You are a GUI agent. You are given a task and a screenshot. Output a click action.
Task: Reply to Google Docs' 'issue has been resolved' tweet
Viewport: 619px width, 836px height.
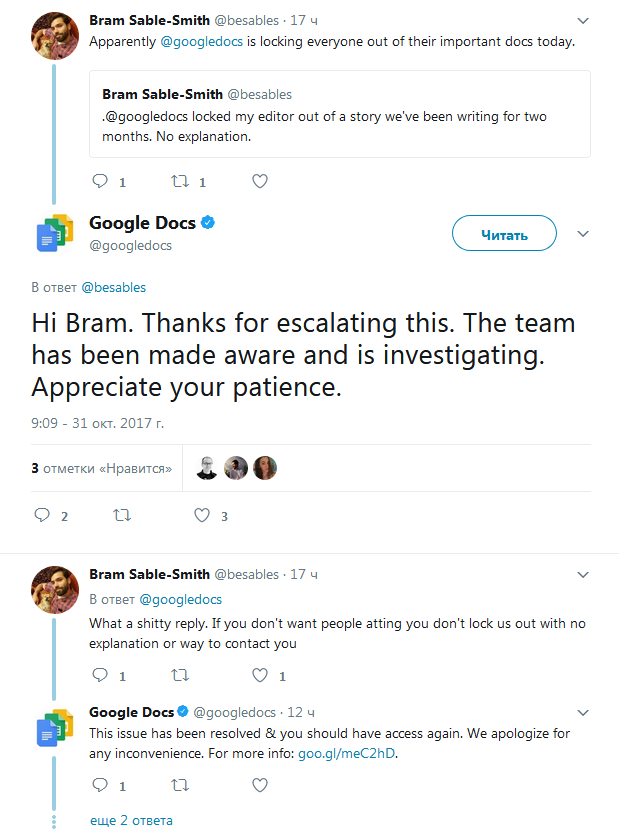pos(100,786)
